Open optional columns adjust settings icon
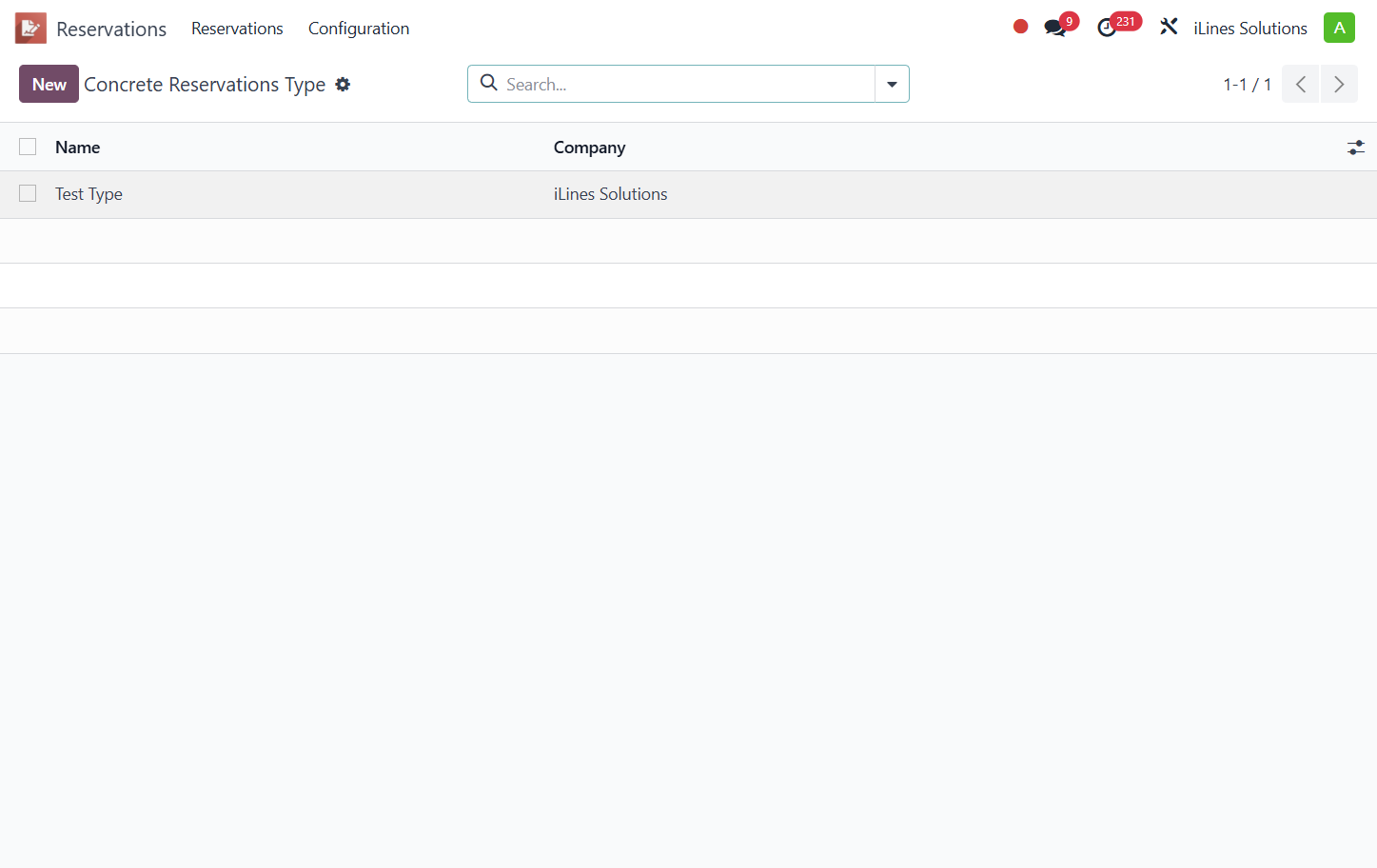 click(x=1356, y=148)
